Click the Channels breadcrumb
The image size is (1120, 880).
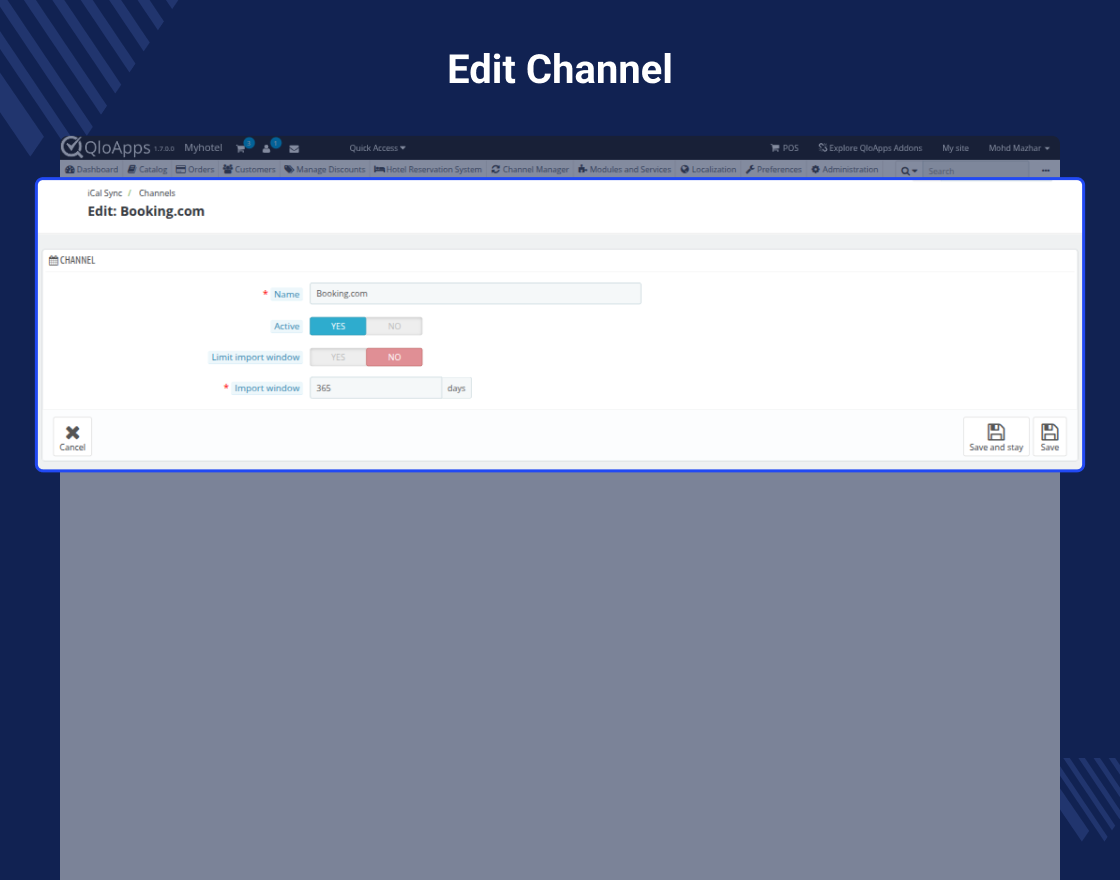click(156, 193)
